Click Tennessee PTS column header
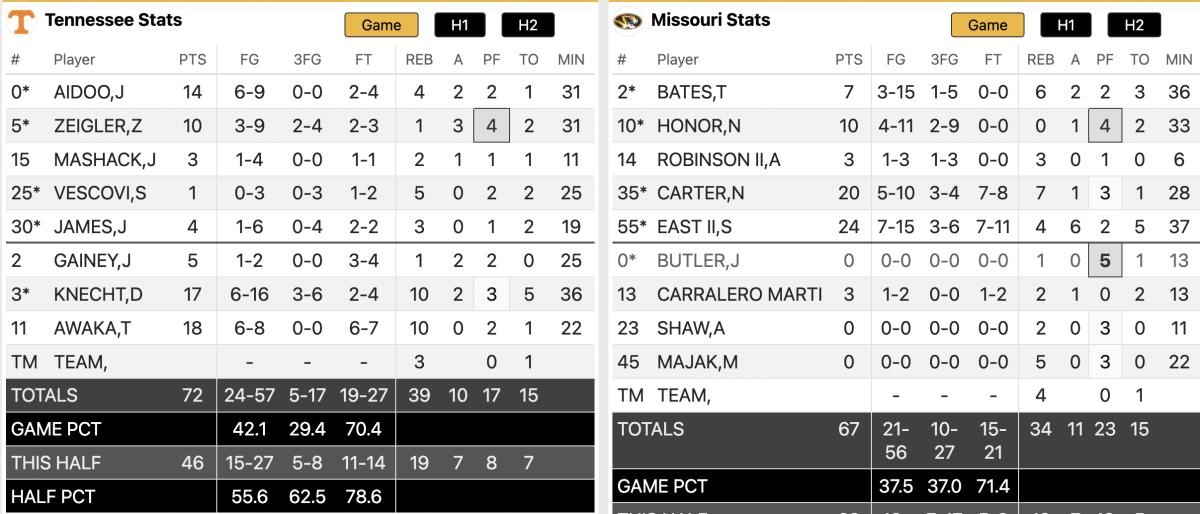Screen dimensions: 1200x514 192,60
